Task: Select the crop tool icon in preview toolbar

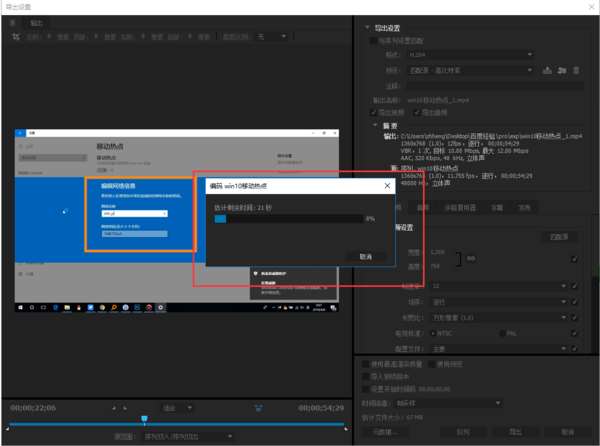Action: pos(16,37)
